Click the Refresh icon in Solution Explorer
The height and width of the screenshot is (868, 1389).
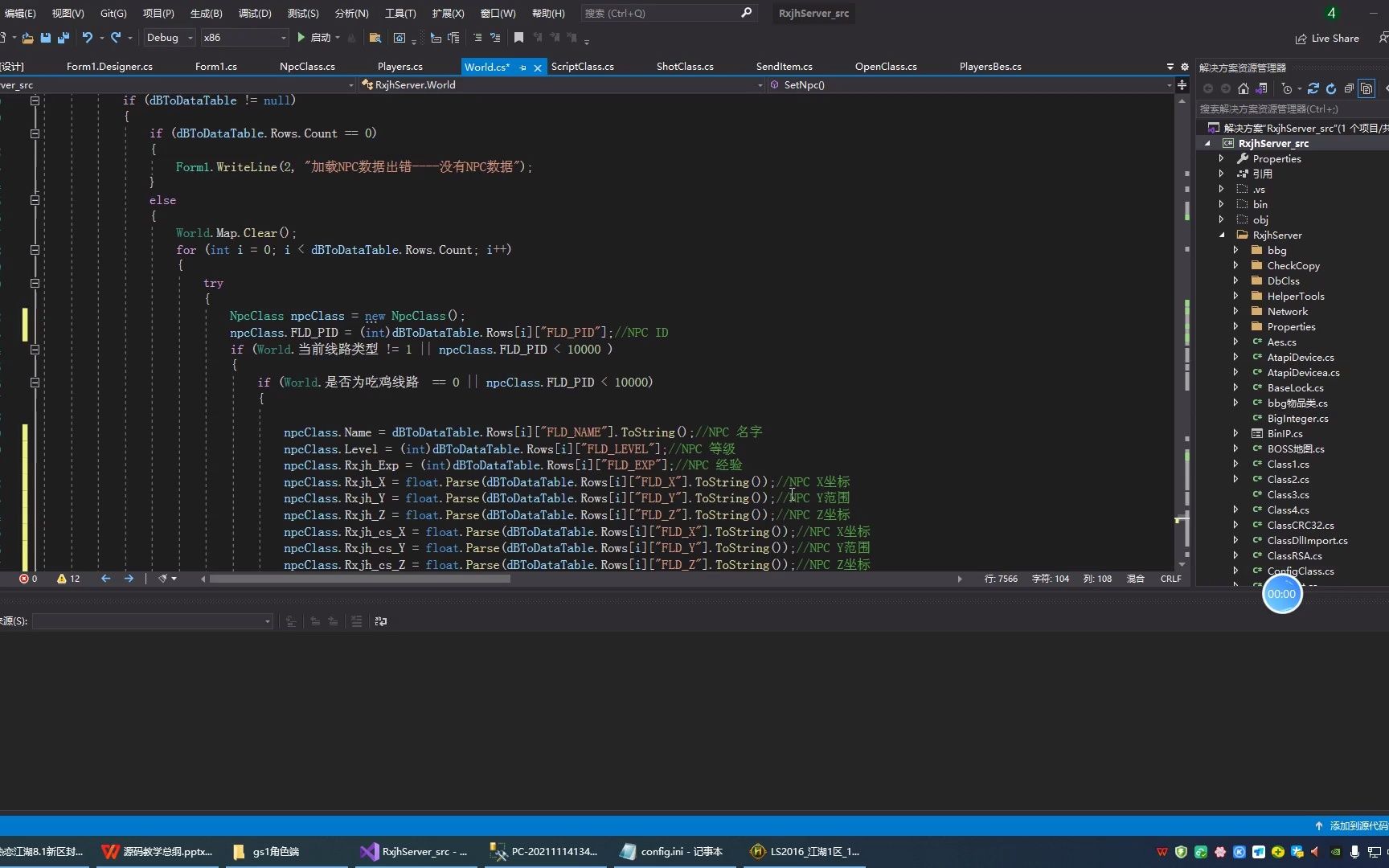click(1331, 88)
